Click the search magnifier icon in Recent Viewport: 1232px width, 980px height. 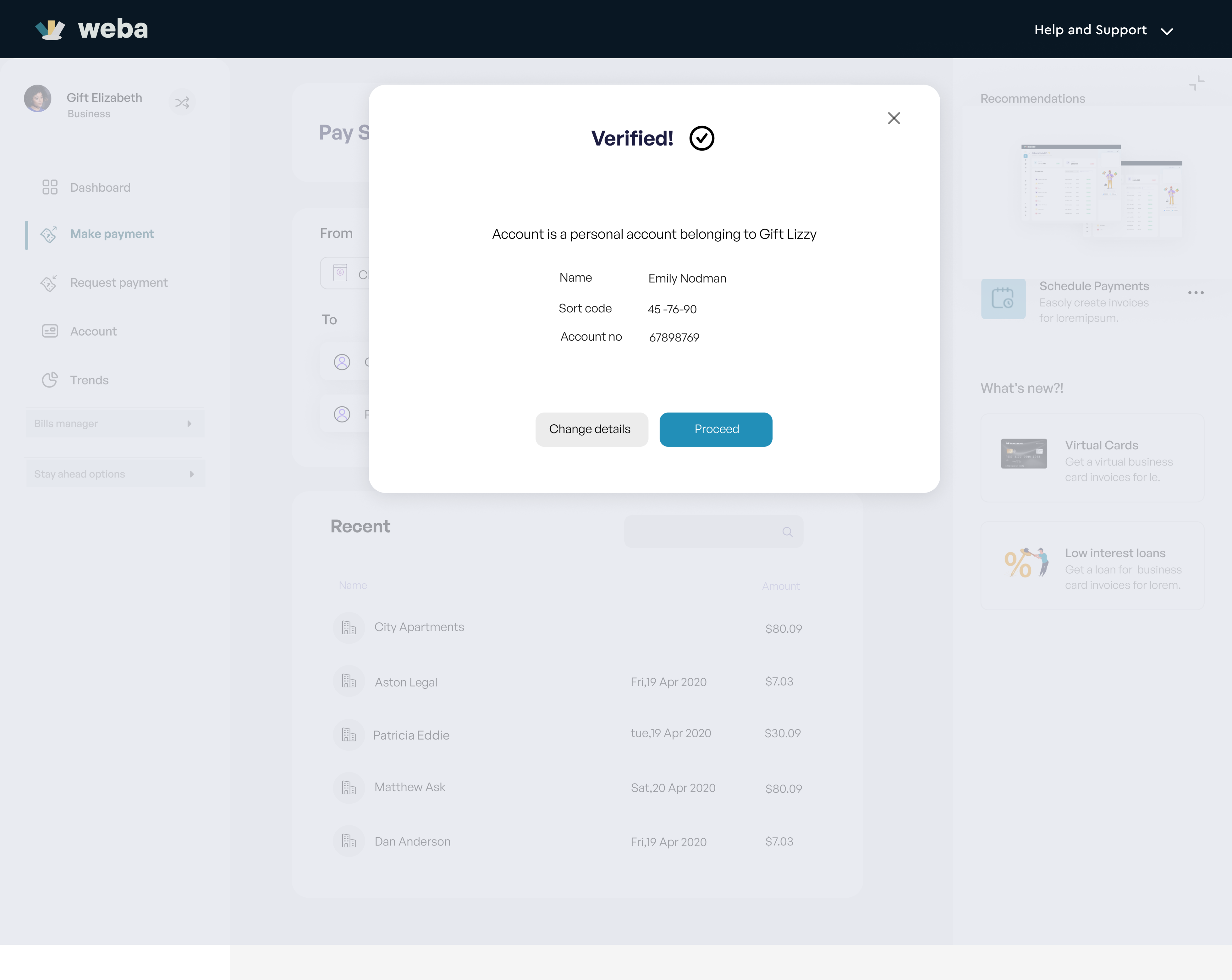pos(787,532)
